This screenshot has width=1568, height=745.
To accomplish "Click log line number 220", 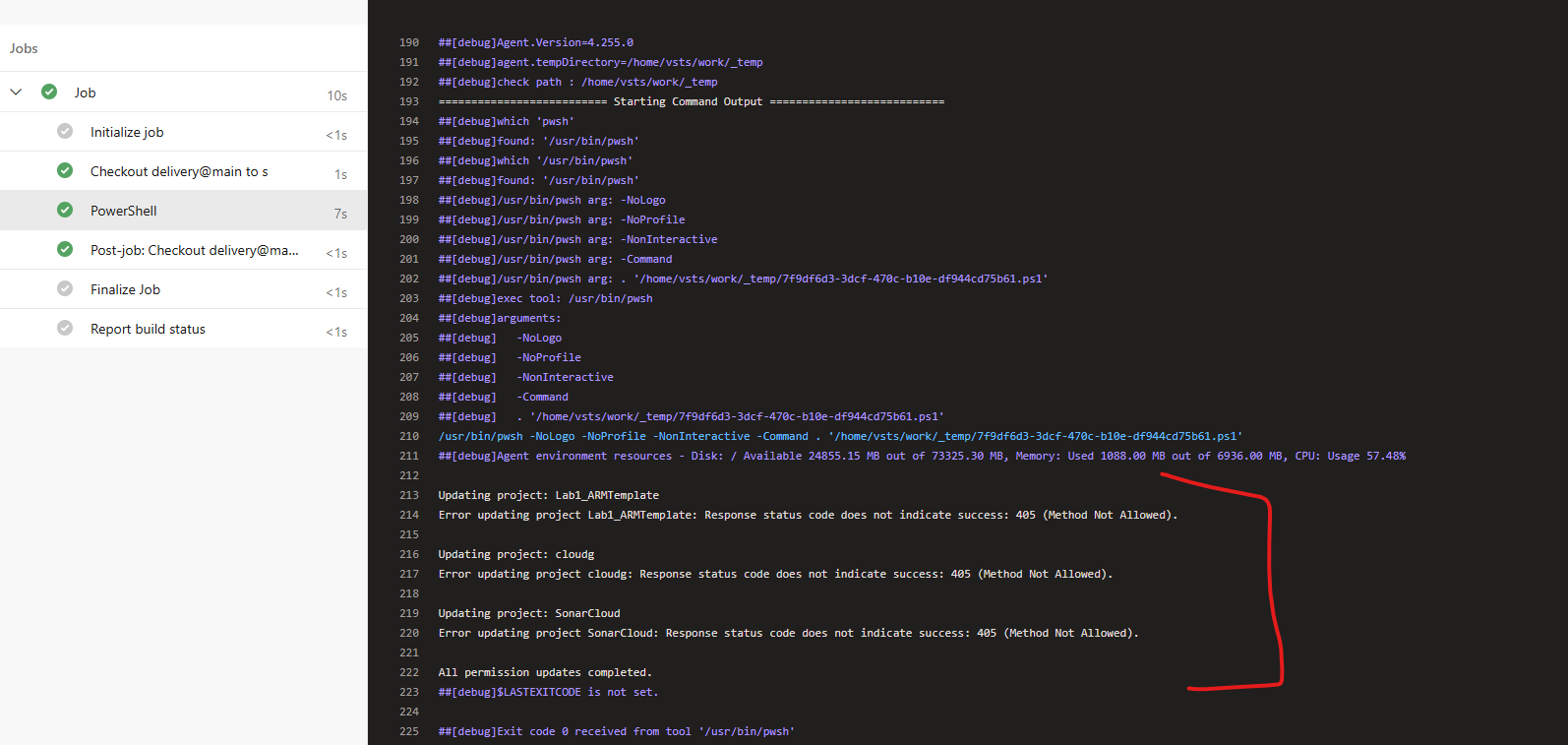I will click(409, 633).
